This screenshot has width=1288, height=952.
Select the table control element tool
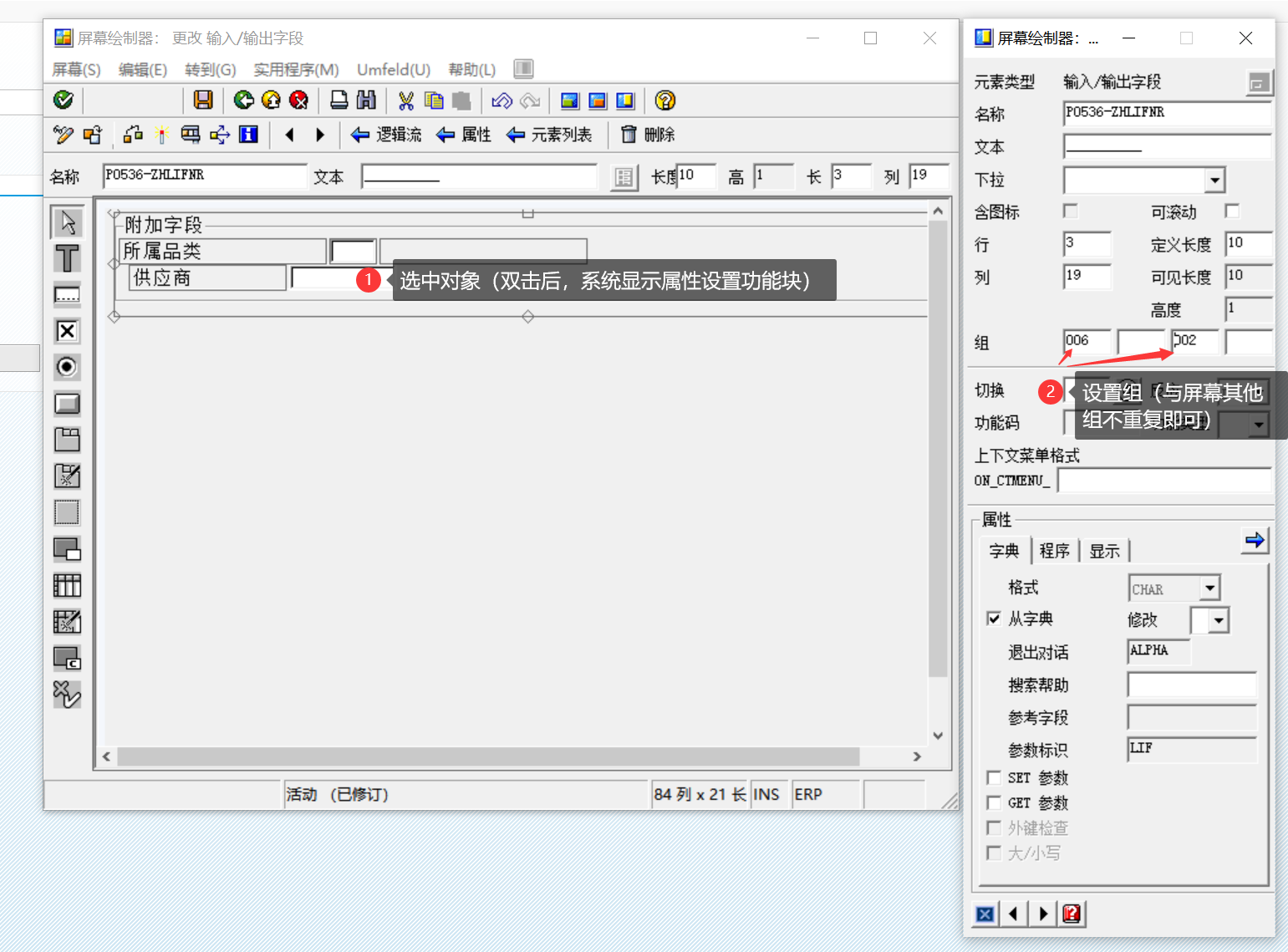point(67,585)
